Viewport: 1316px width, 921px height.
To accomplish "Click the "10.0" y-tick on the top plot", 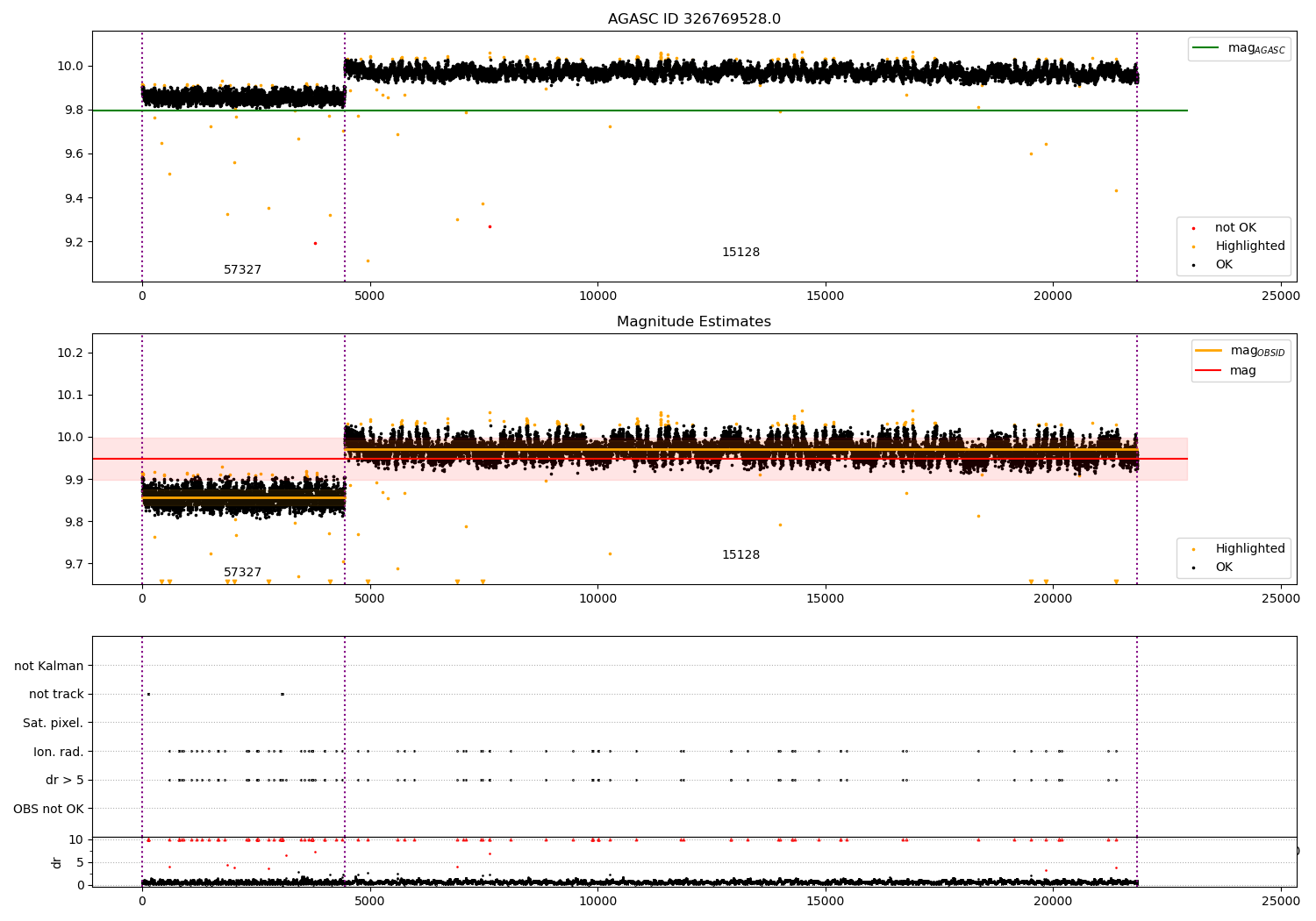I will click(71, 67).
